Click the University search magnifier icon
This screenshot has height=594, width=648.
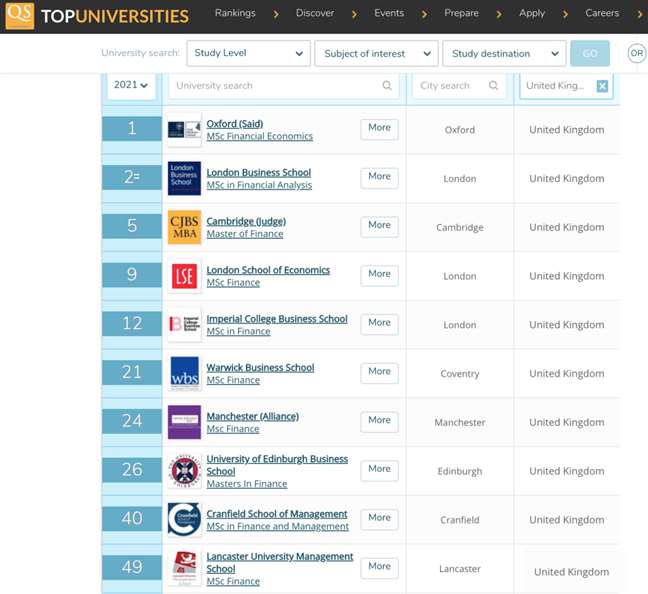[x=387, y=86]
